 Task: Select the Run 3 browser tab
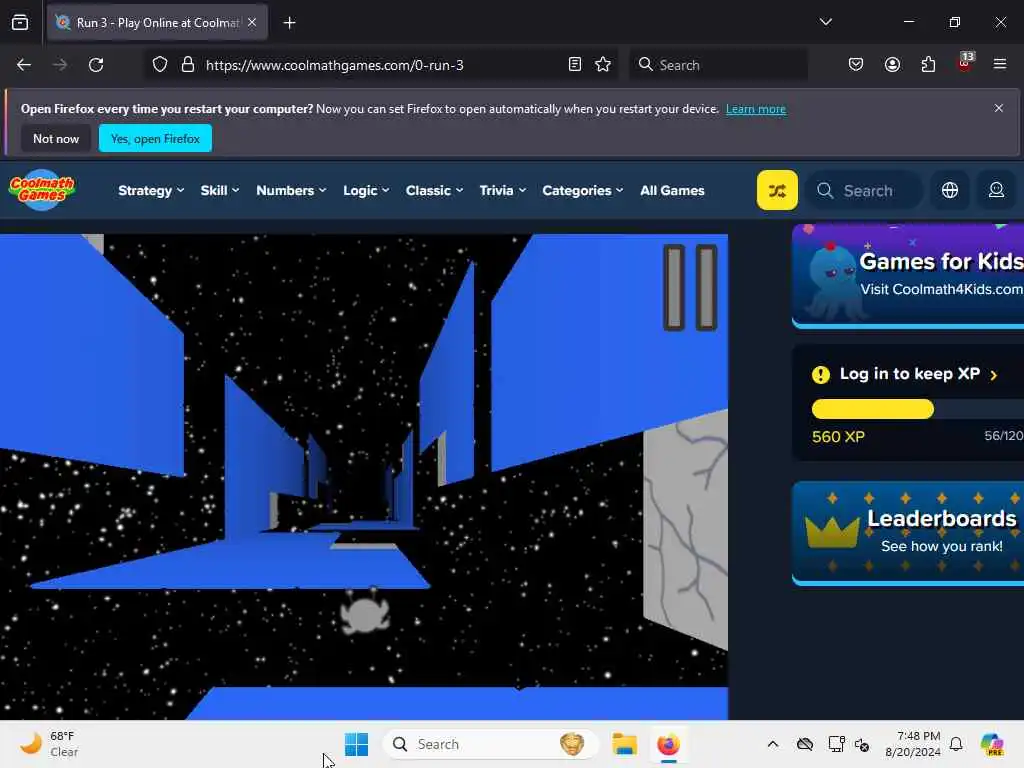[x=157, y=23]
